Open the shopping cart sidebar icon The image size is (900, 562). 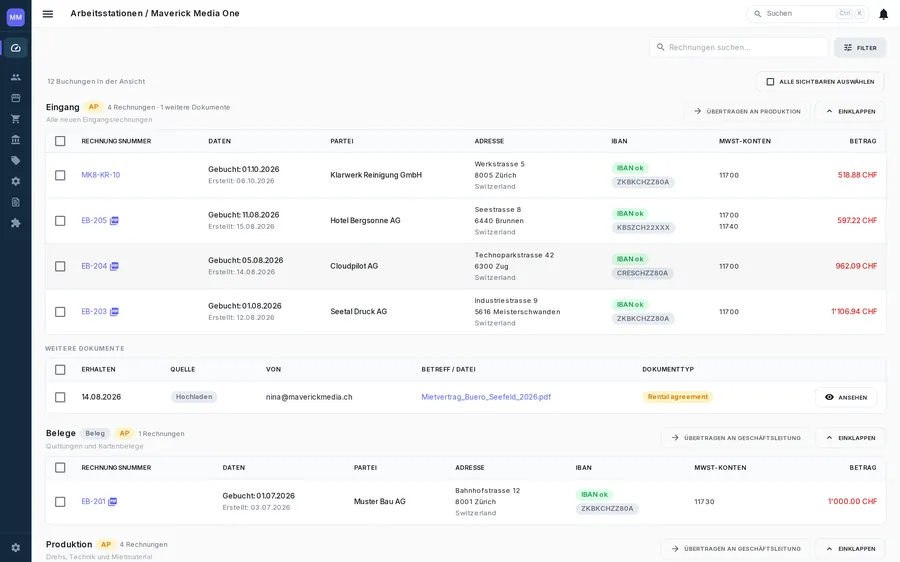[15, 119]
